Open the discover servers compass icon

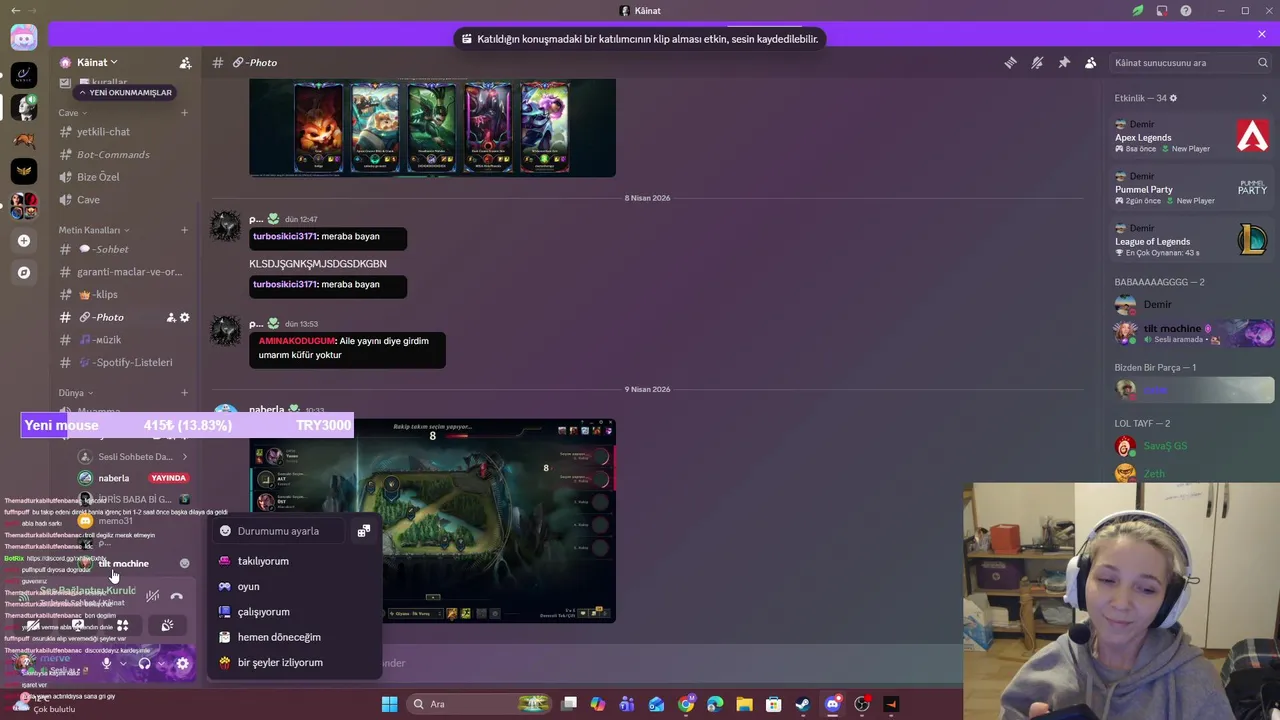[24, 272]
